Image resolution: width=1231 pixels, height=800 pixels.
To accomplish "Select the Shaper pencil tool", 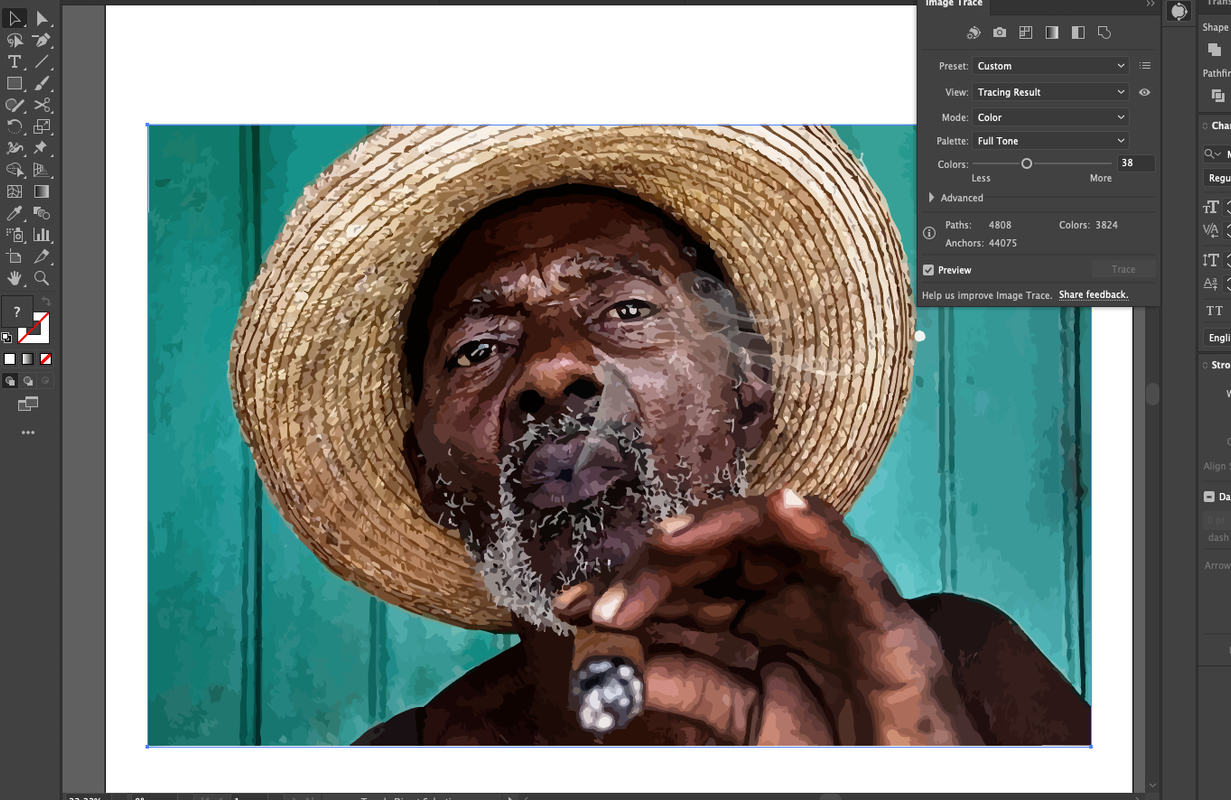I will click(15, 105).
